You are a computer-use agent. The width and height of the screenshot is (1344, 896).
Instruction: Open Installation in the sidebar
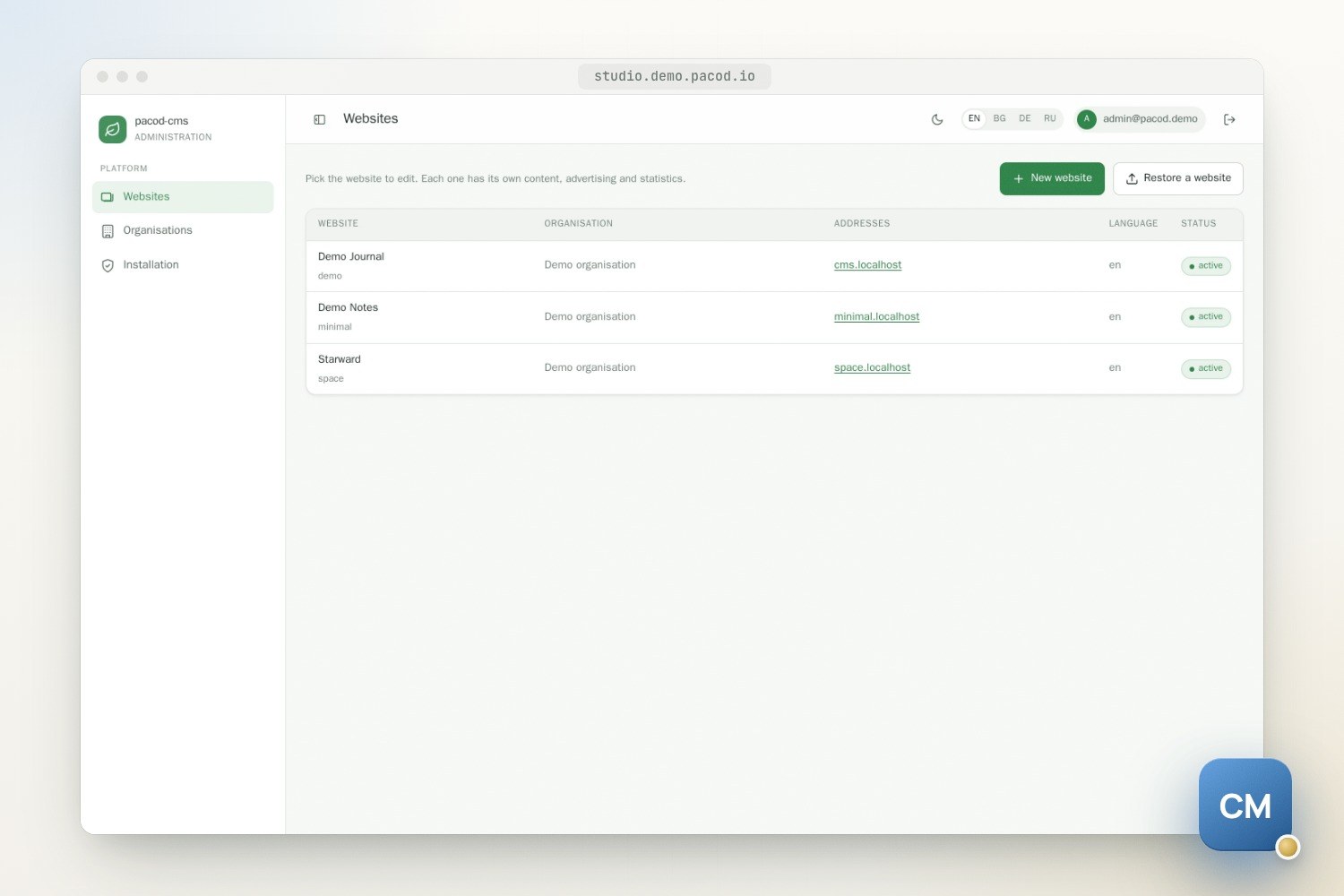coord(183,265)
